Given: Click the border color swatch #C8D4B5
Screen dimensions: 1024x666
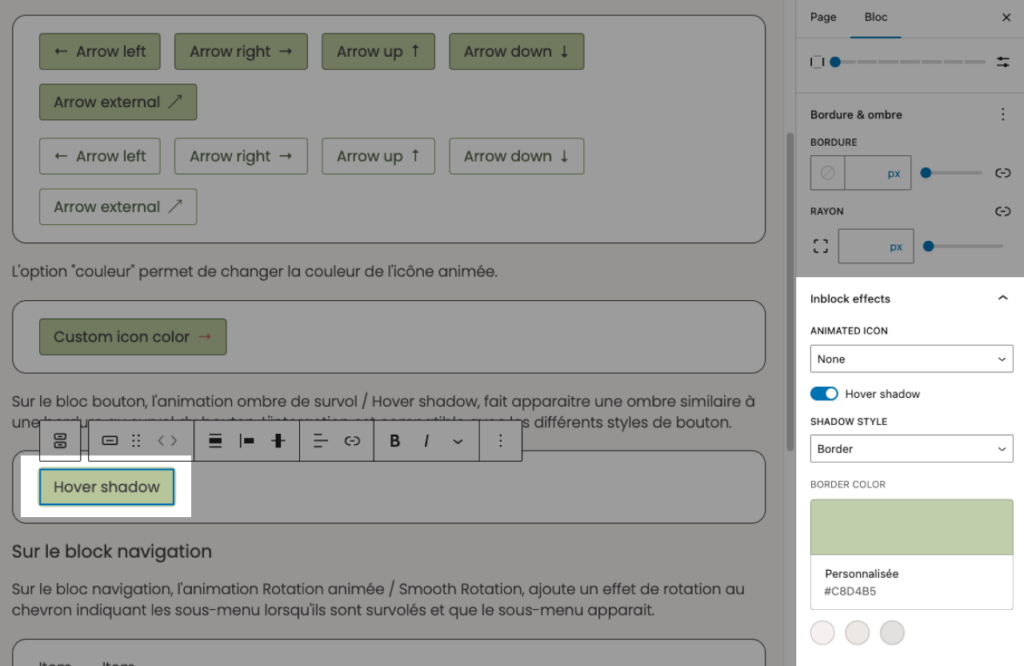Looking at the screenshot, I should pos(911,527).
